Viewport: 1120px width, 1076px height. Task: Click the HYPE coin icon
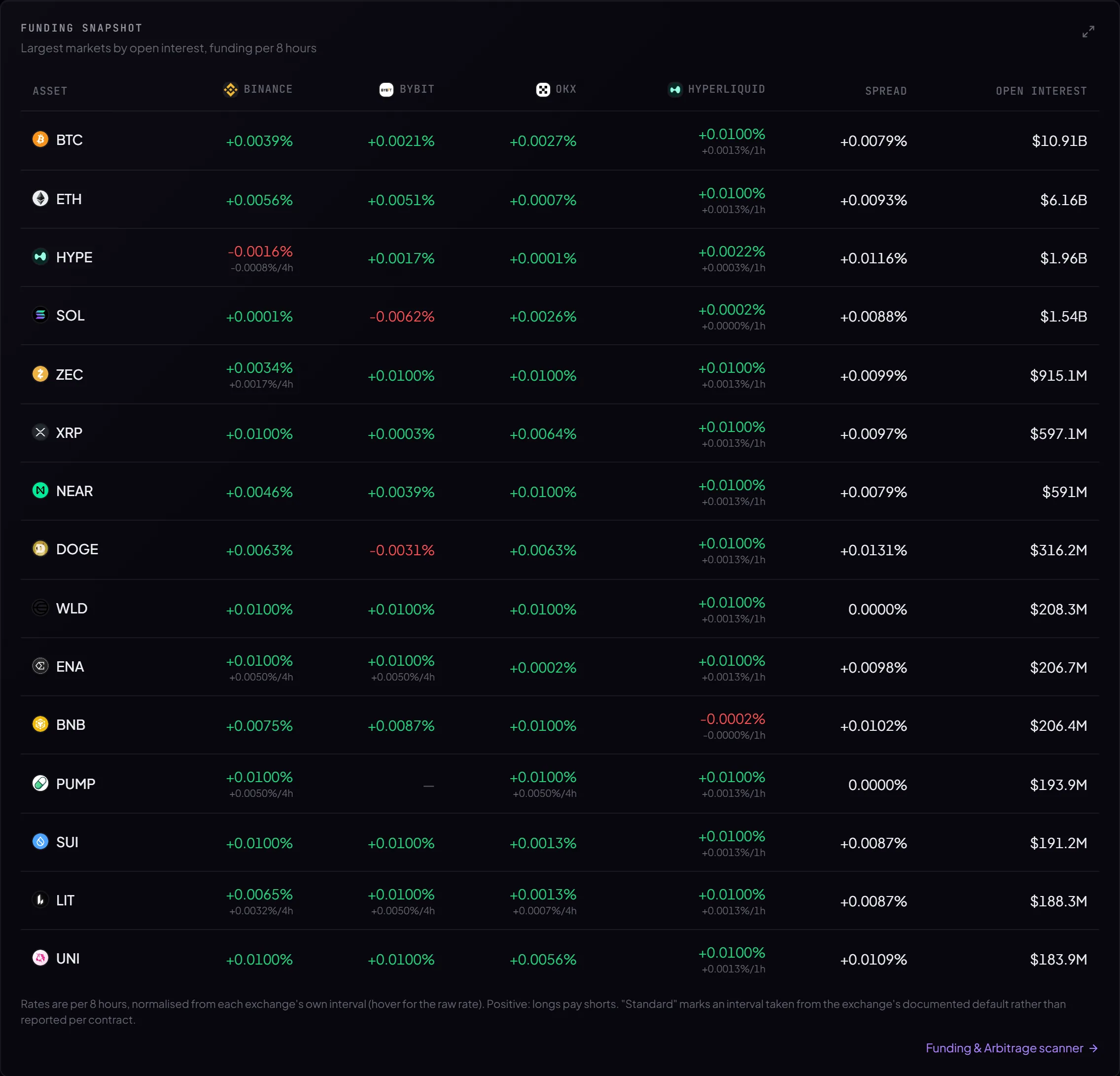tap(40, 257)
